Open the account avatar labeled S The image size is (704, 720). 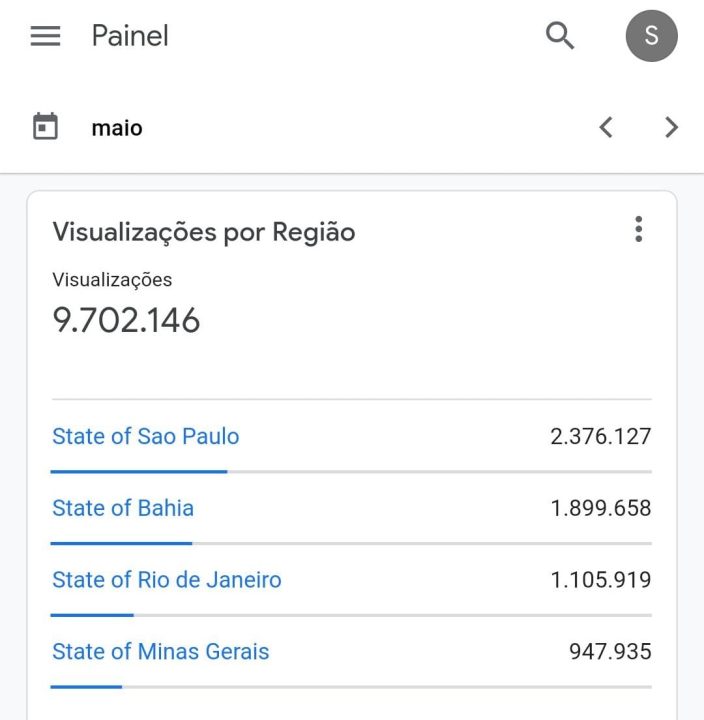651,36
